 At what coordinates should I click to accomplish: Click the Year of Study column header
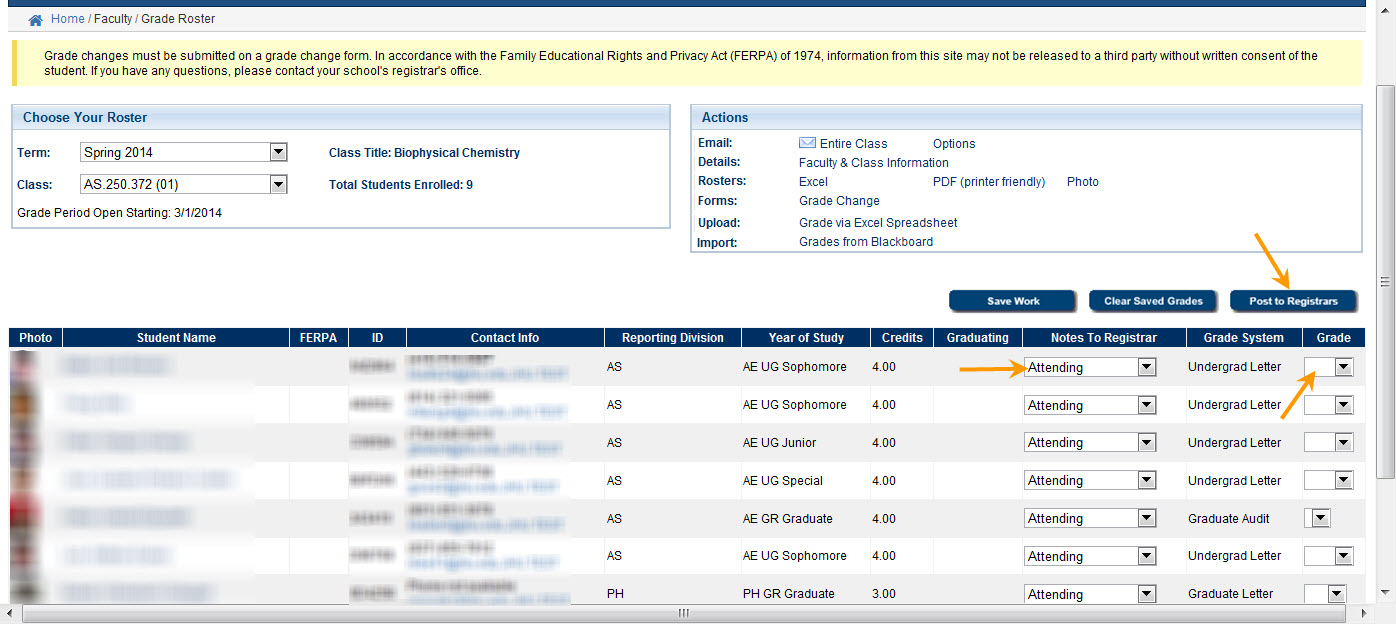click(x=806, y=338)
